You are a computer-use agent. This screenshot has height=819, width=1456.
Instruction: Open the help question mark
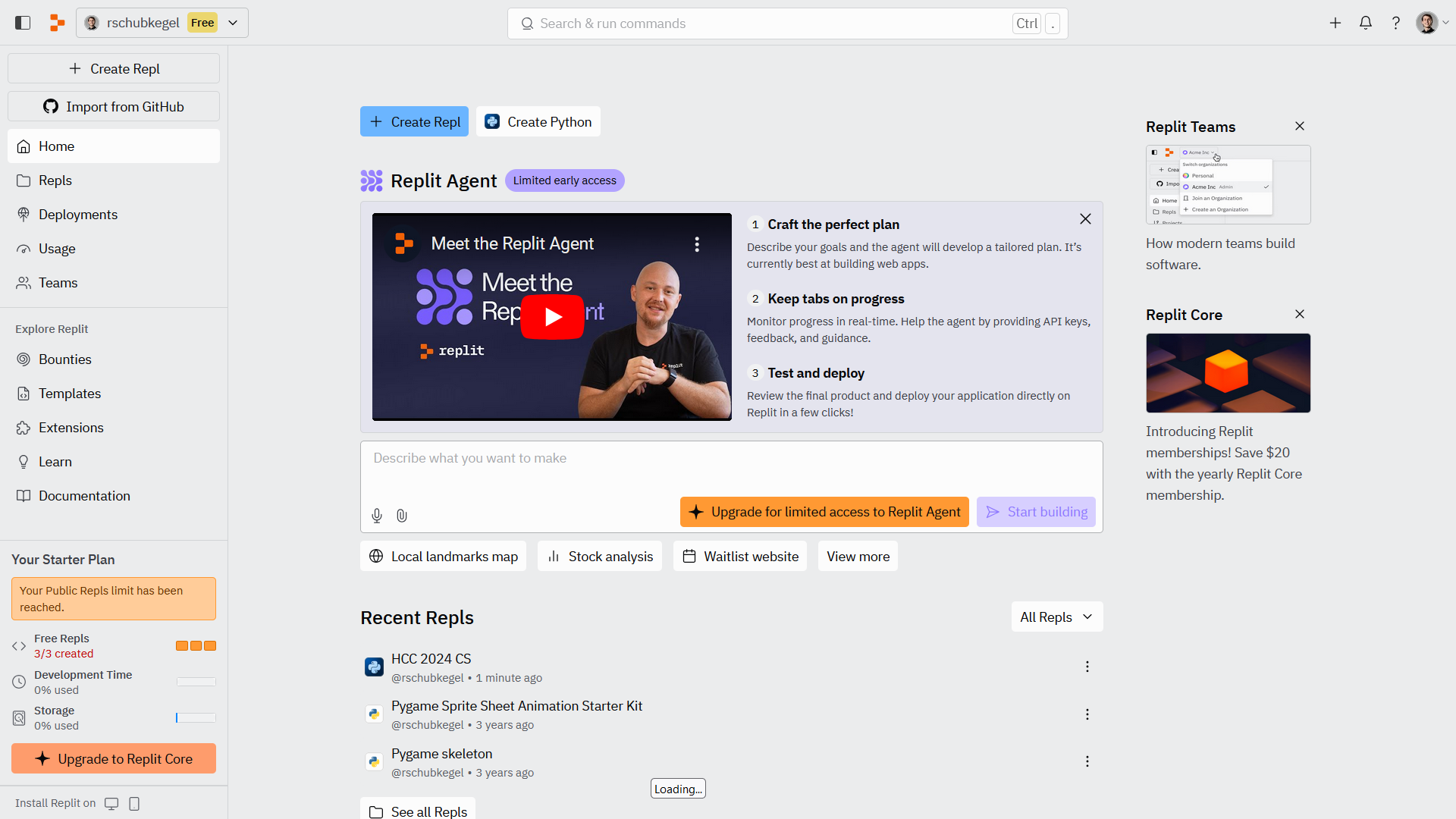(x=1395, y=23)
